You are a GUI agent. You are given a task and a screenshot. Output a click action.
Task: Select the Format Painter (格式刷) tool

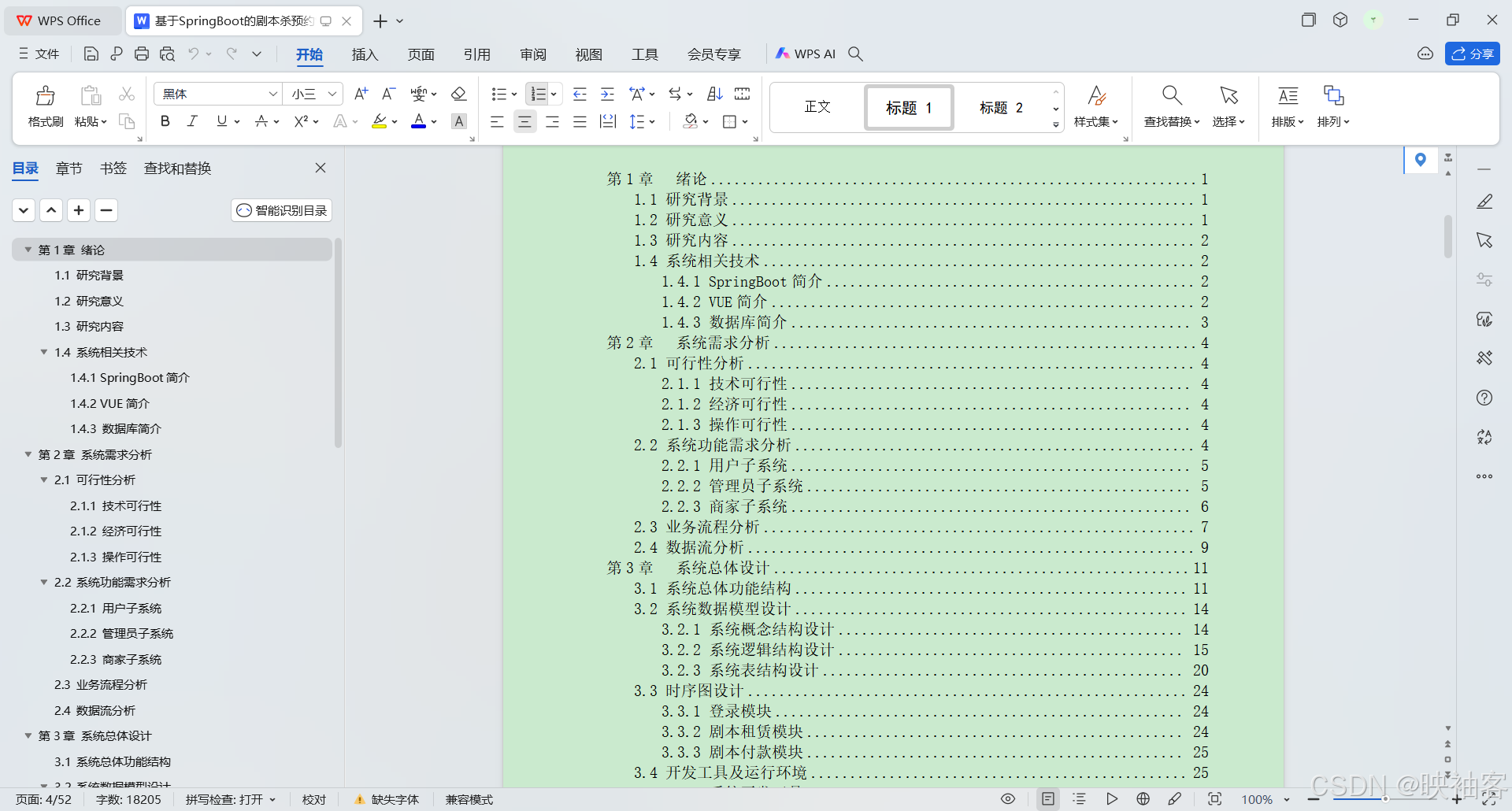(x=45, y=106)
